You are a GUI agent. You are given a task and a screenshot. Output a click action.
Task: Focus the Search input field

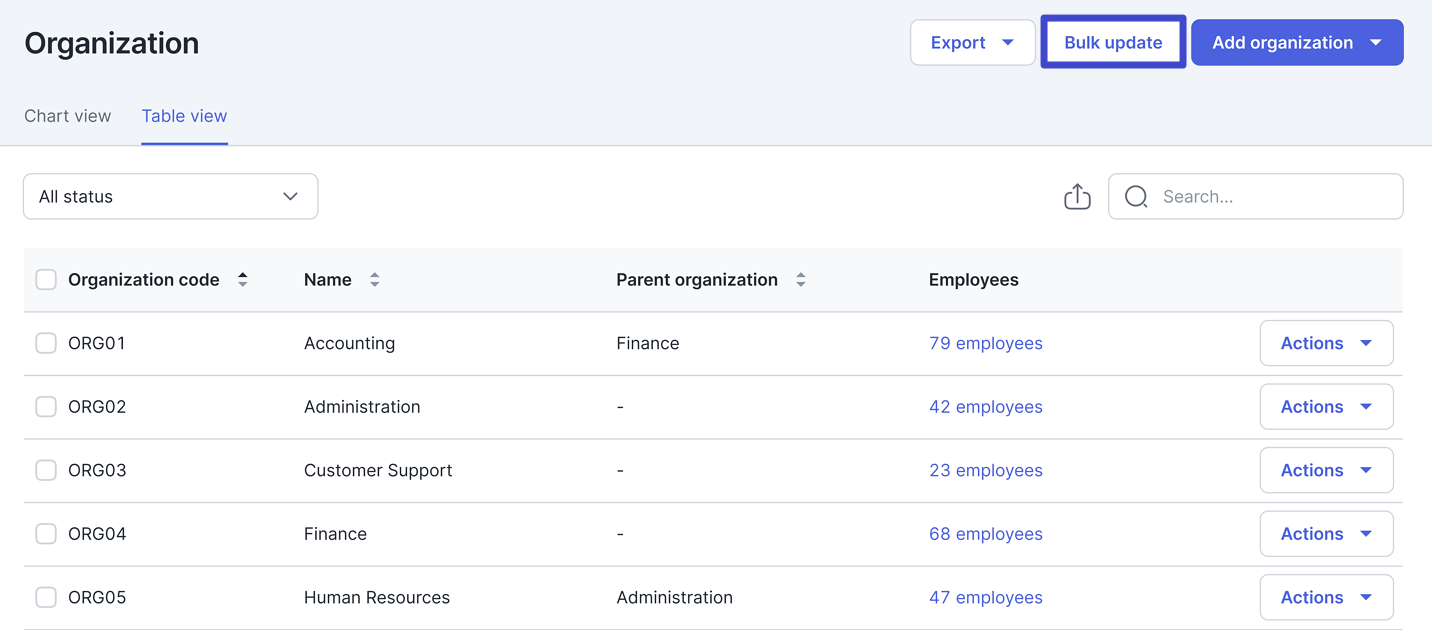[x=1255, y=197]
